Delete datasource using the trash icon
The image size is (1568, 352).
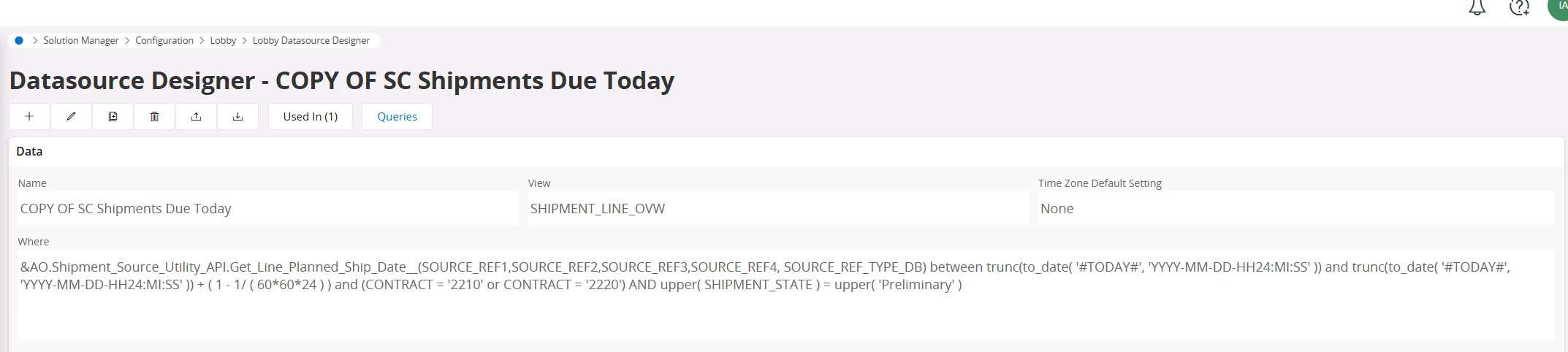[x=154, y=116]
